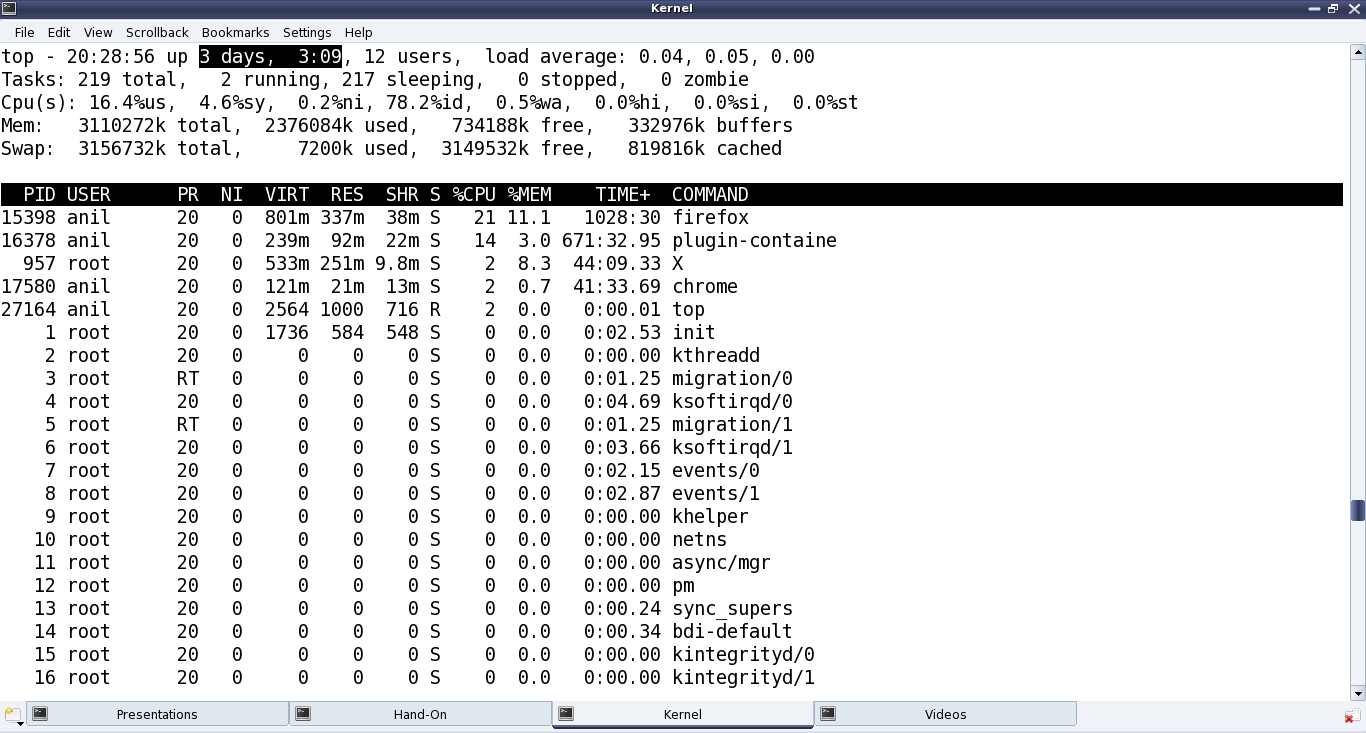Open the Help menu
The height and width of the screenshot is (733, 1366).
pyautogui.click(x=358, y=32)
